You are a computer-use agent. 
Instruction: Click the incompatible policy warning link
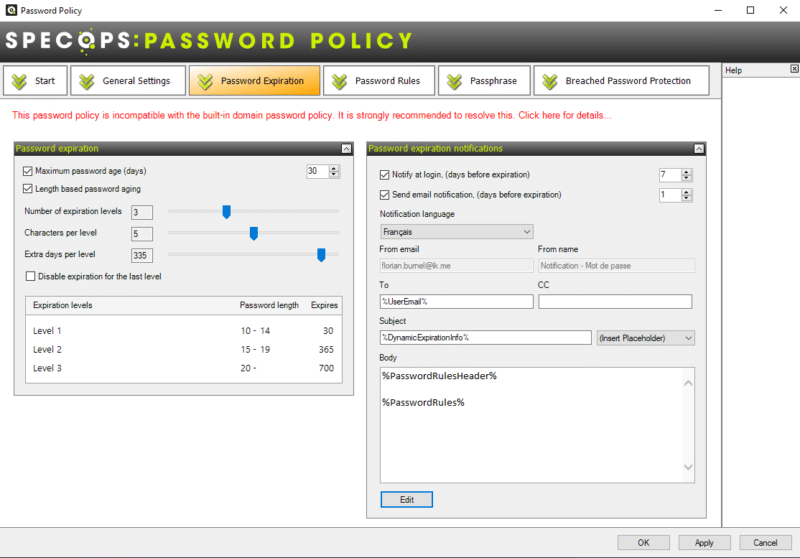click(312, 115)
